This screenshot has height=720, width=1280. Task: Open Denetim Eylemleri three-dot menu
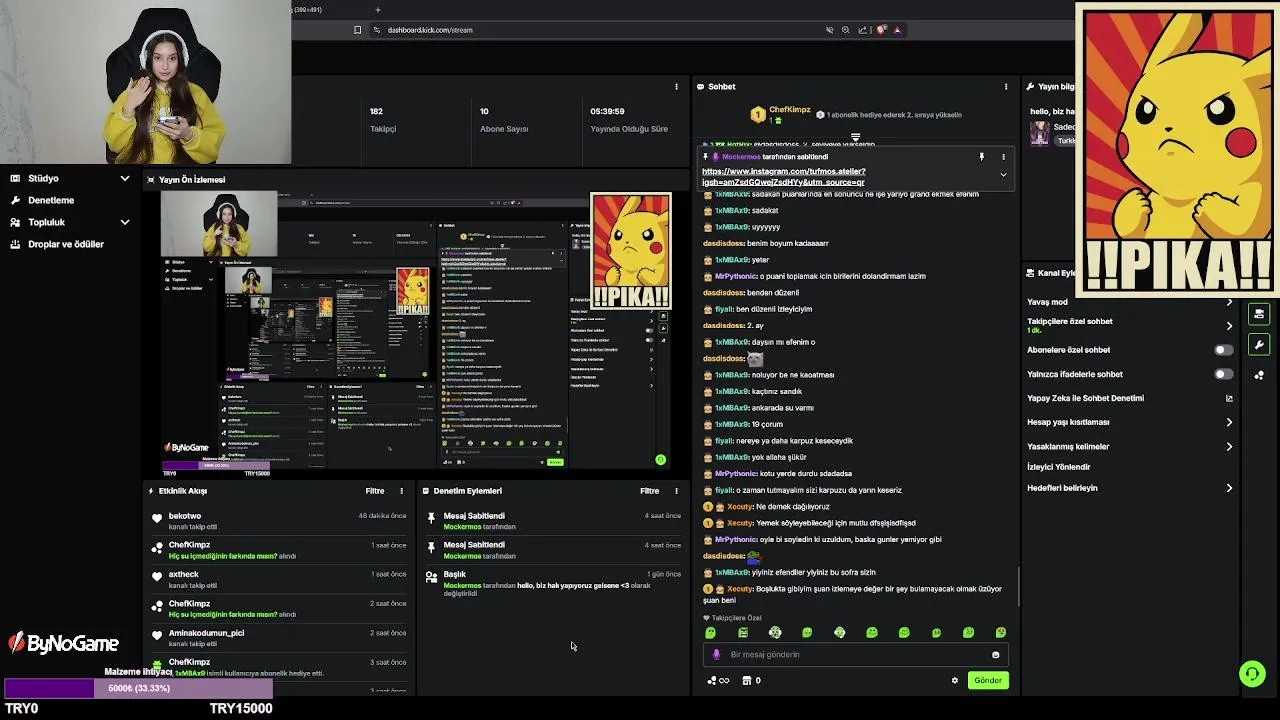tap(676, 491)
